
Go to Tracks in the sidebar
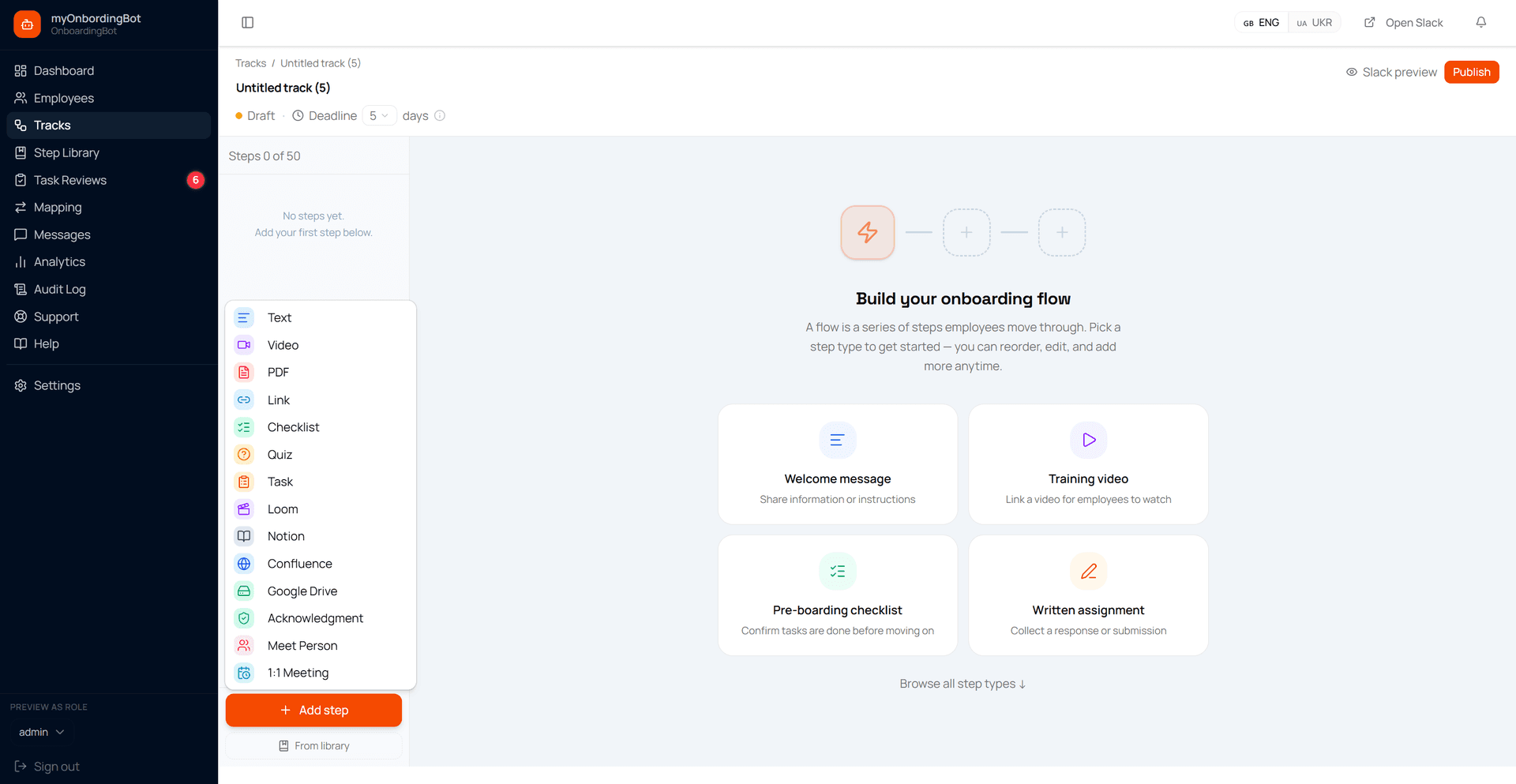(109, 126)
